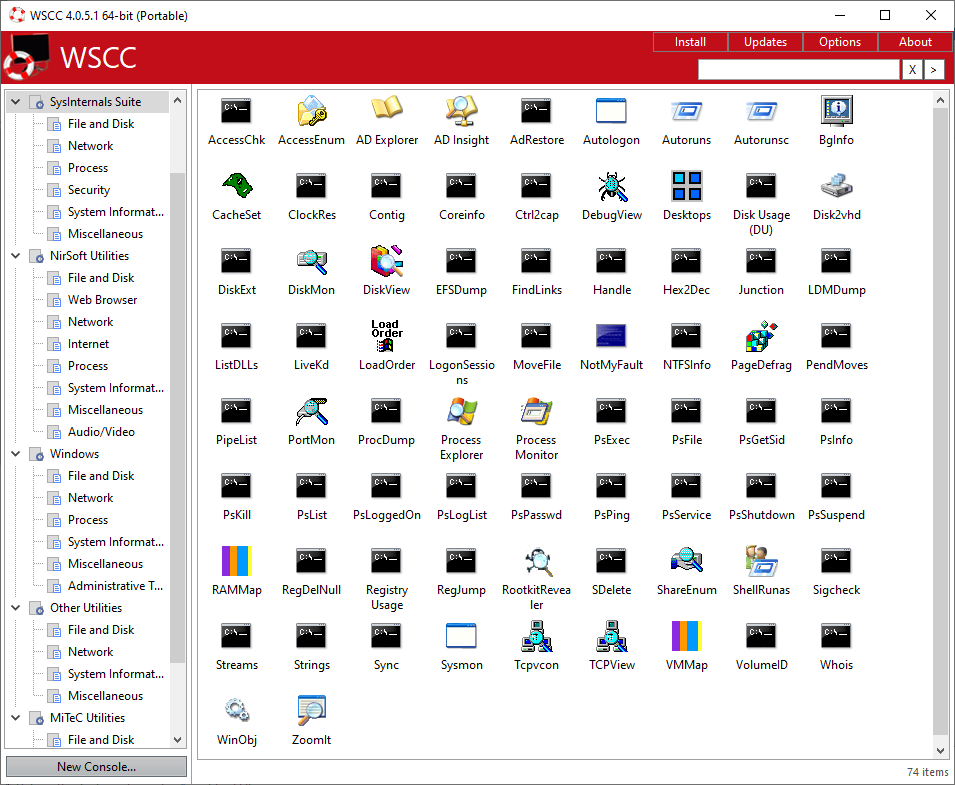Launch the AccessChk console icon

pos(236,111)
